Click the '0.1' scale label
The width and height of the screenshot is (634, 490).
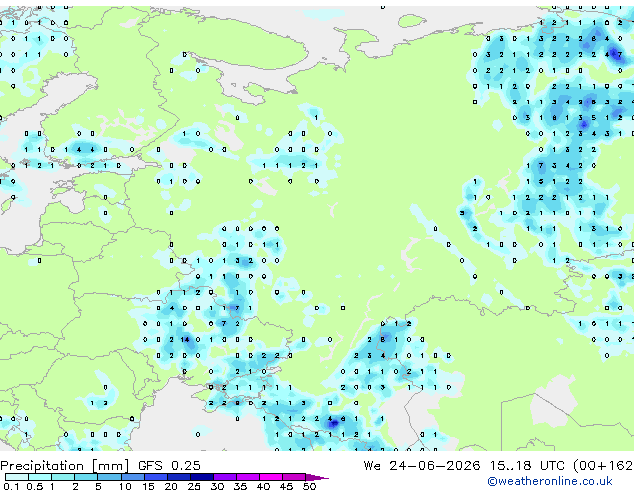pos(11,486)
